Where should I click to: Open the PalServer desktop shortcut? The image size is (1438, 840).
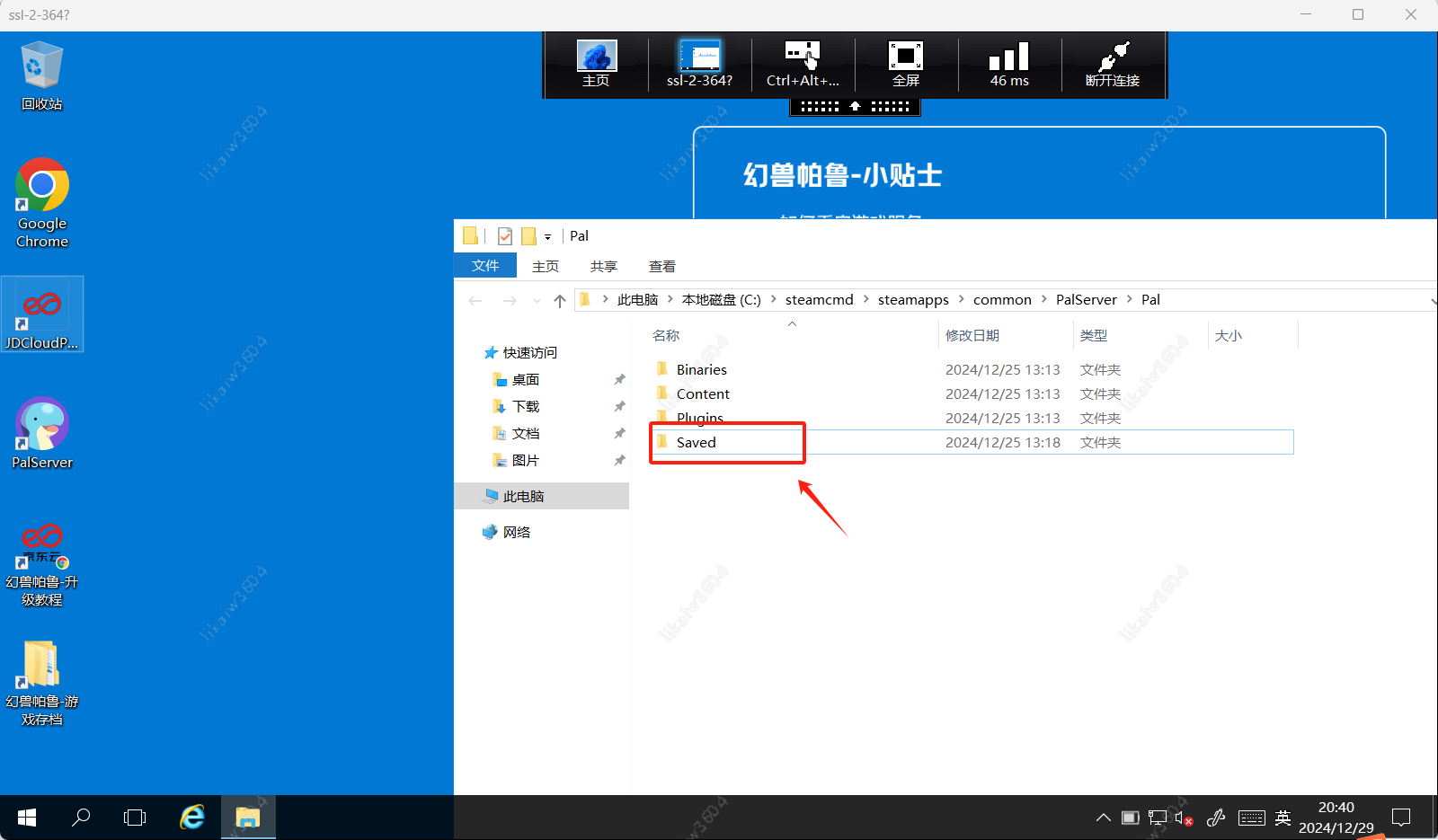41,434
